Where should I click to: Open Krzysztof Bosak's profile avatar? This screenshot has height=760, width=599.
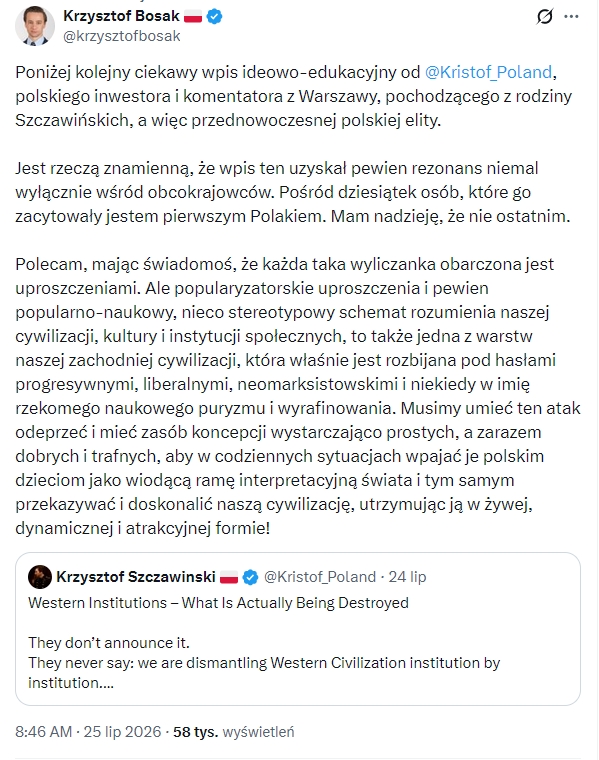click(35, 26)
